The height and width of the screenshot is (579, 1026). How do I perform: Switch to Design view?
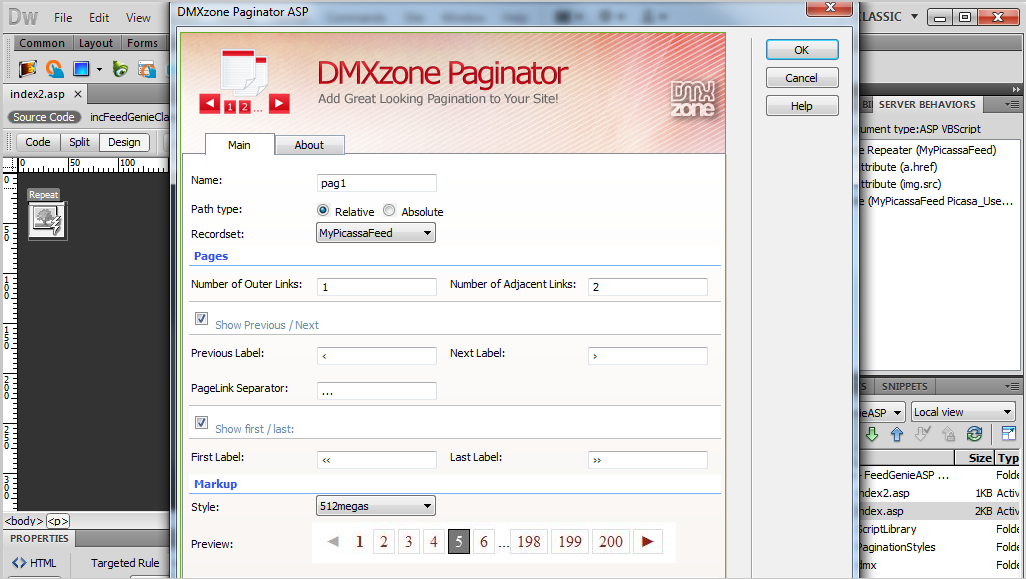pyautogui.click(x=124, y=142)
